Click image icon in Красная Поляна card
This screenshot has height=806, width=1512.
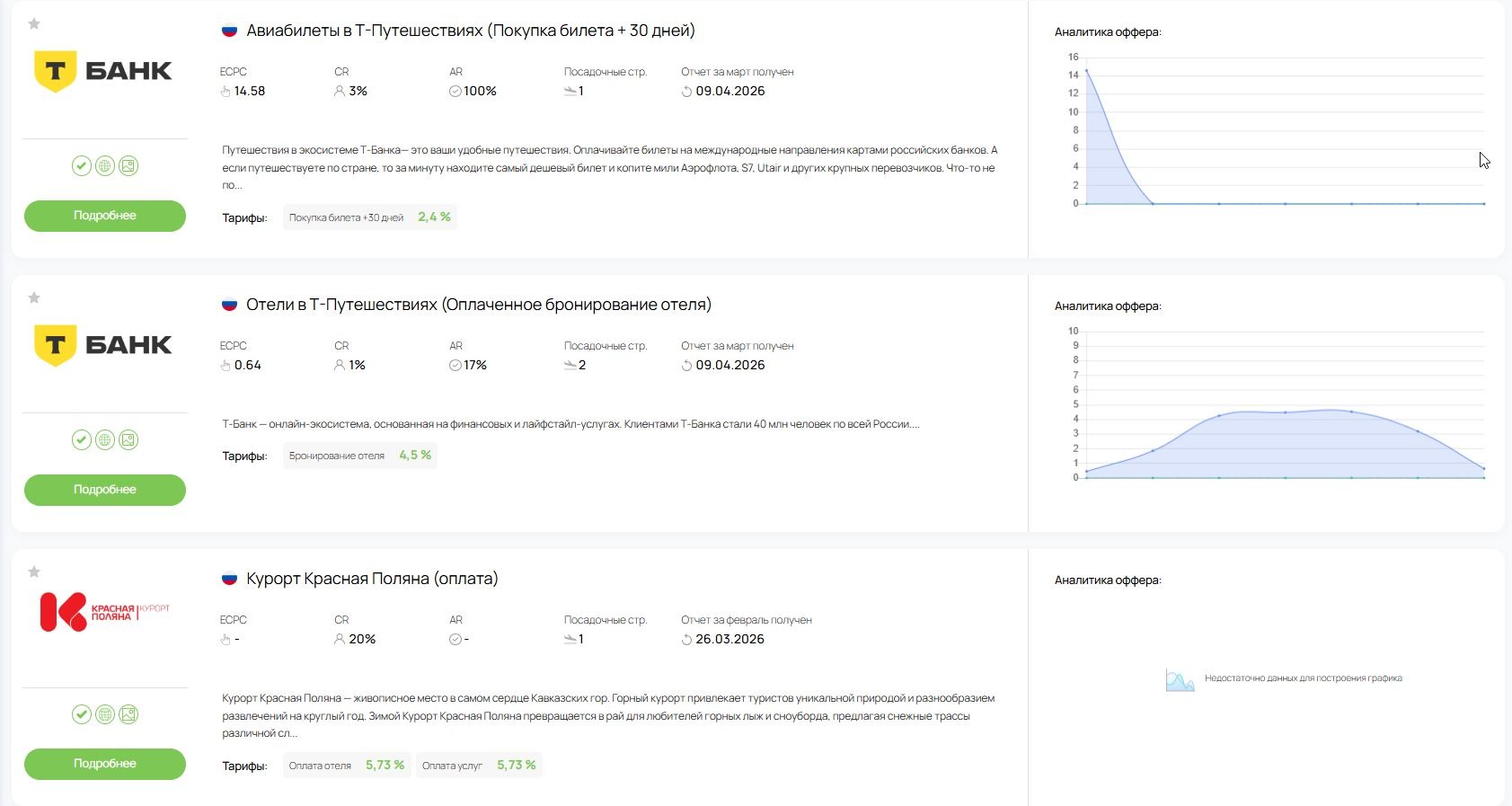pyautogui.click(x=128, y=714)
